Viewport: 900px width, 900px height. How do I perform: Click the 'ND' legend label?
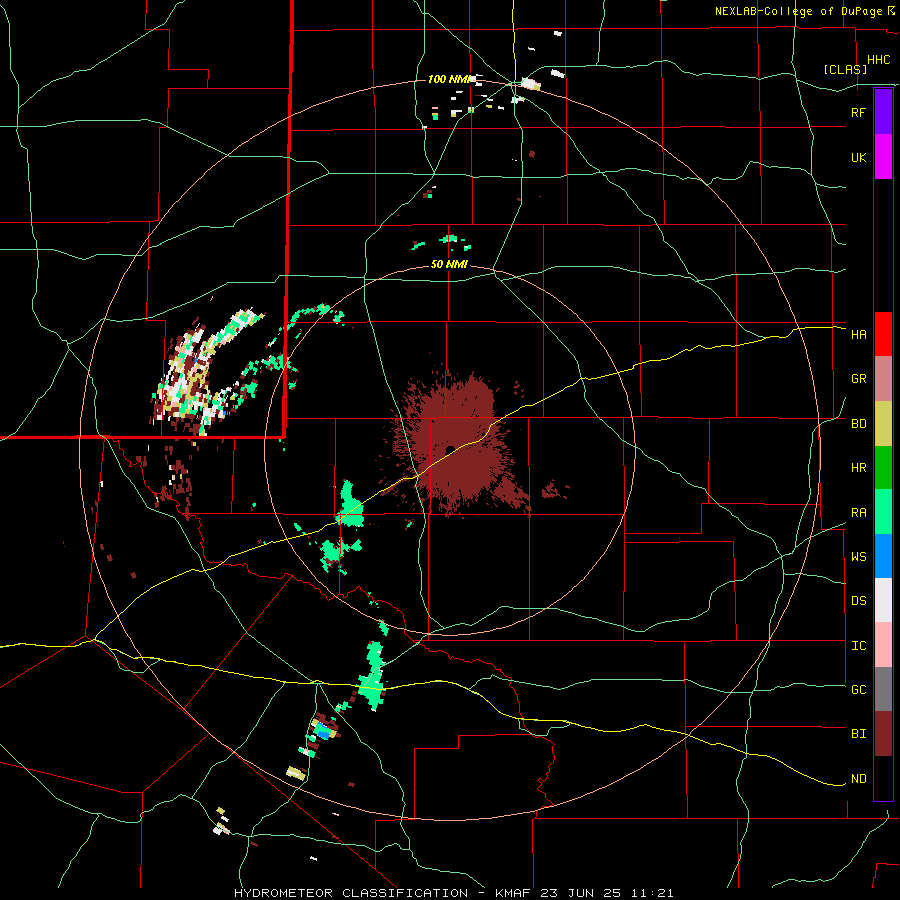tap(858, 779)
